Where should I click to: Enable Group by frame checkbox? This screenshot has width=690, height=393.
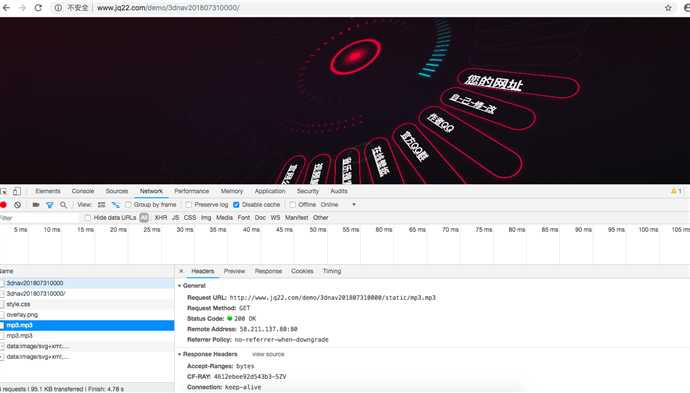click(x=128, y=205)
